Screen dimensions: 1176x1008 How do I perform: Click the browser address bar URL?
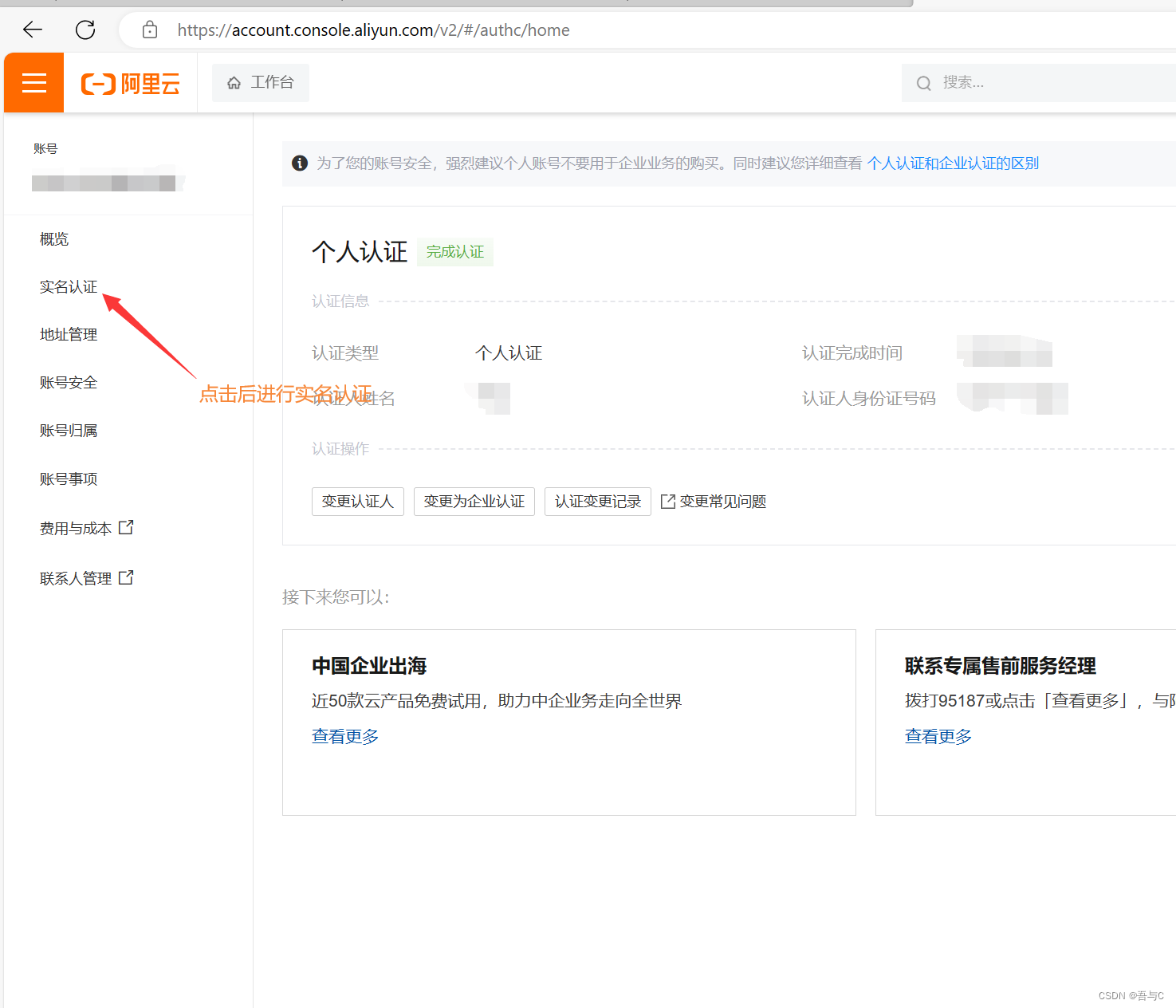tap(373, 30)
